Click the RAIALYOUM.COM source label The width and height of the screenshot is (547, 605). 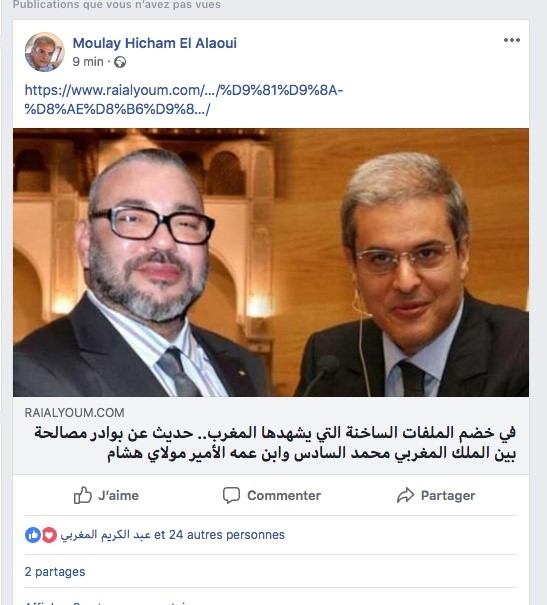tap(74, 412)
